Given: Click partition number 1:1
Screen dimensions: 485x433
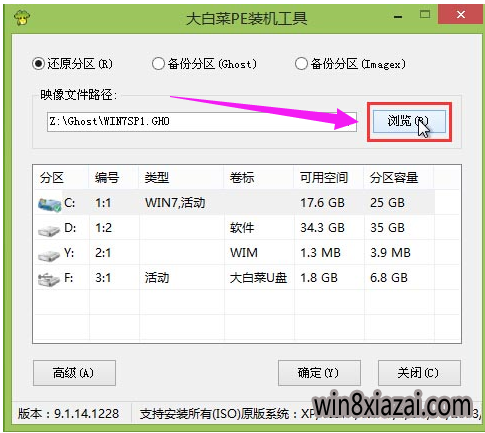Looking at the screenshot, I should (x=103, y=203).
